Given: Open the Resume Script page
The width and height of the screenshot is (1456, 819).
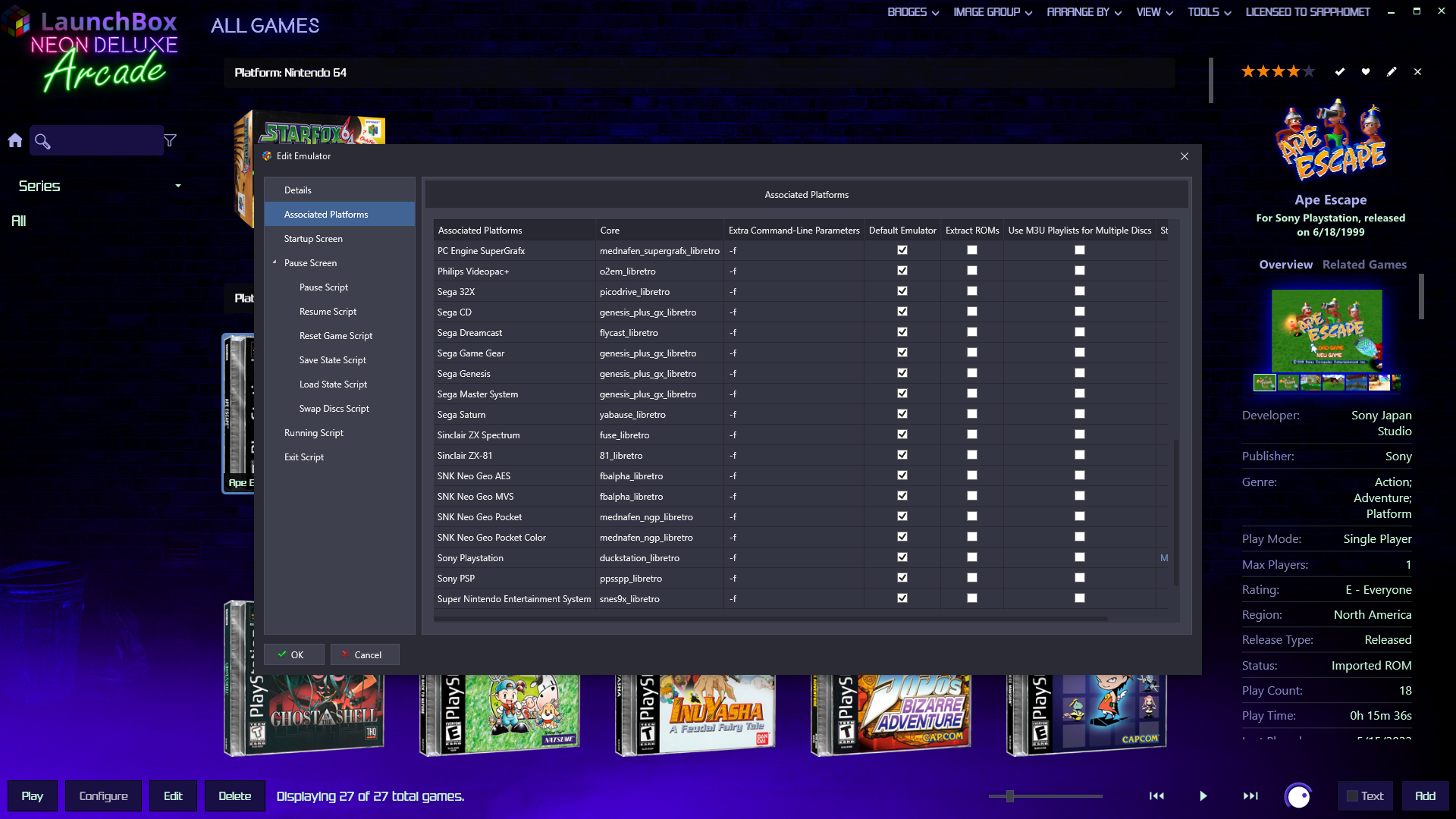Looking at the screenshot, I should [328, 312].
